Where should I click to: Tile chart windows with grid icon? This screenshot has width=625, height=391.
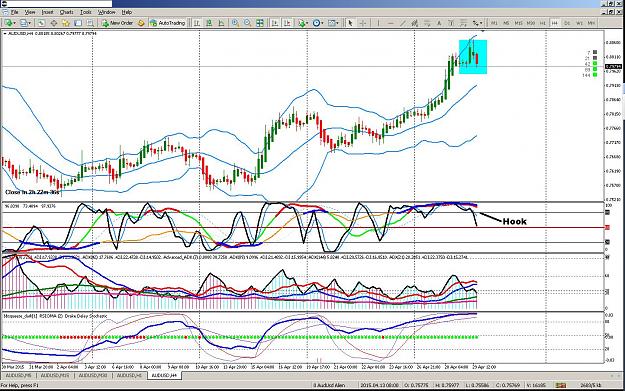(x=260, y=23)
